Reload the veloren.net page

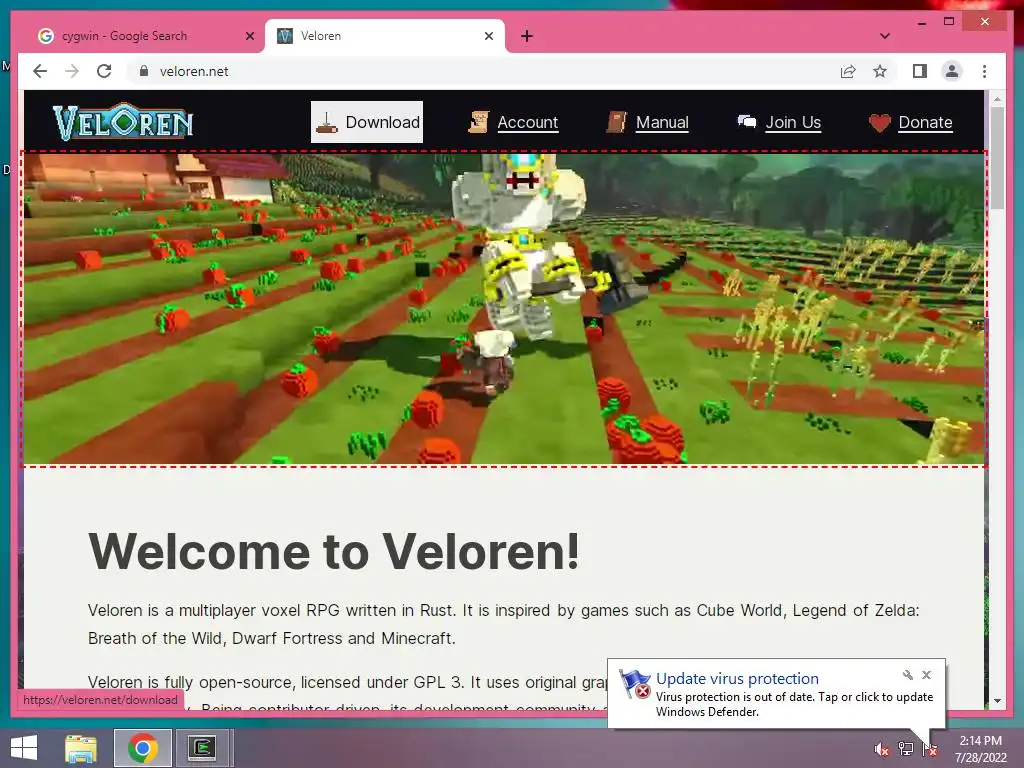coord(104,71)
